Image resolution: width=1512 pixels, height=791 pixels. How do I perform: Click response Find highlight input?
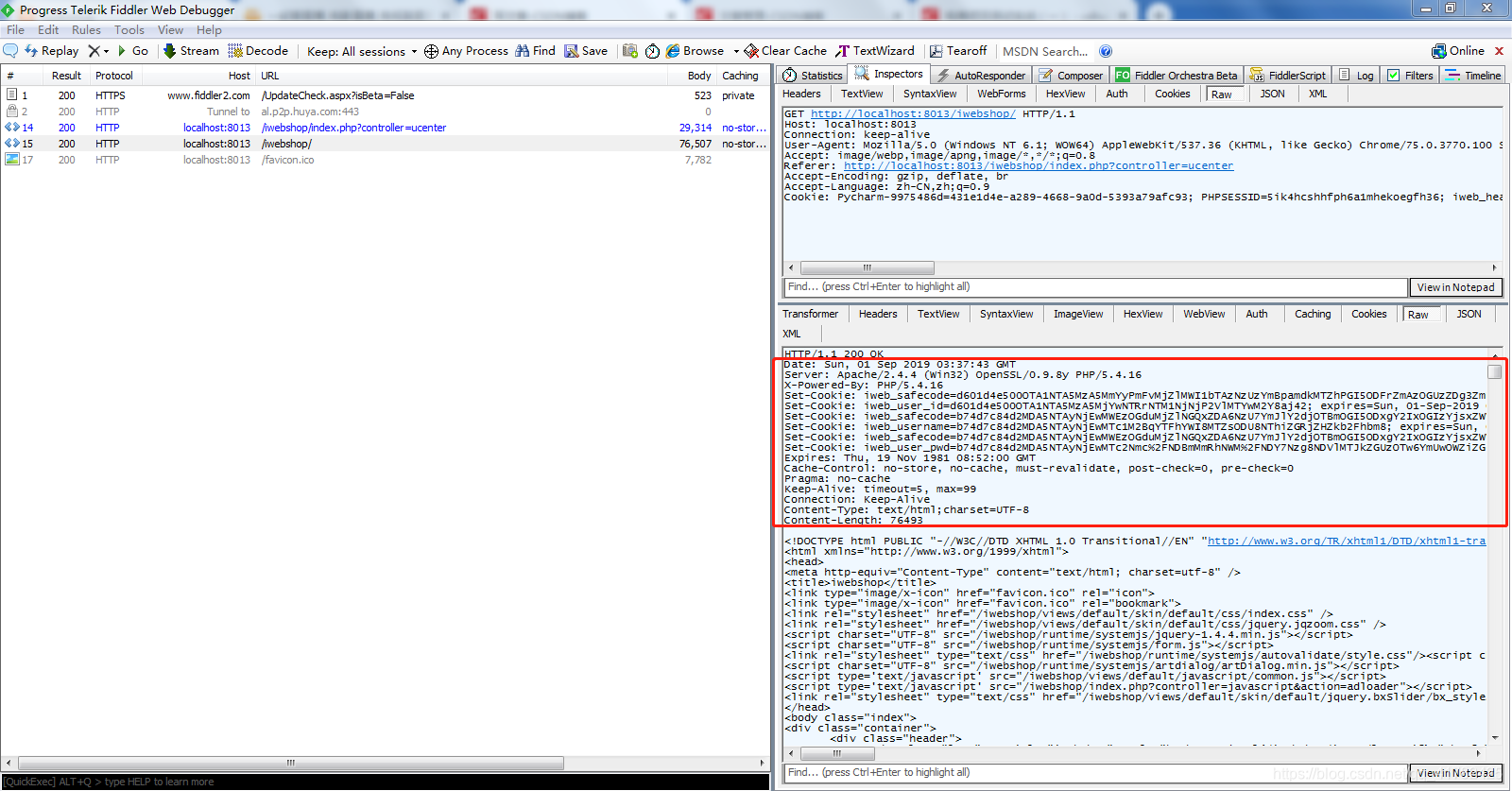tap(1095, 773)
